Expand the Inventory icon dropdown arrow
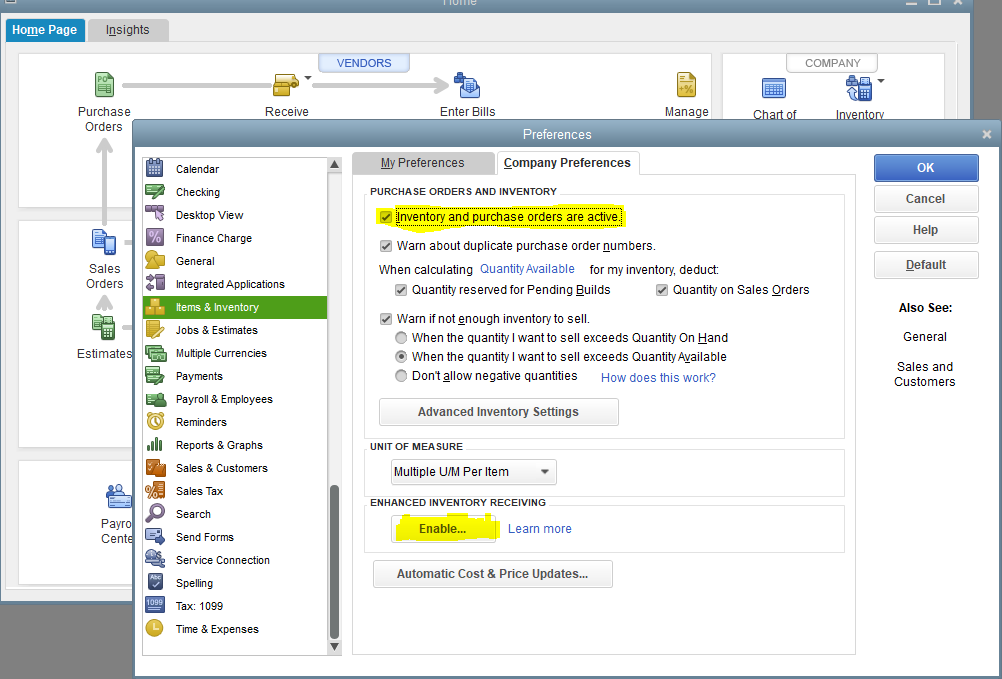Viewport: 1002px width, 679px height. click(x=881, y=80)
